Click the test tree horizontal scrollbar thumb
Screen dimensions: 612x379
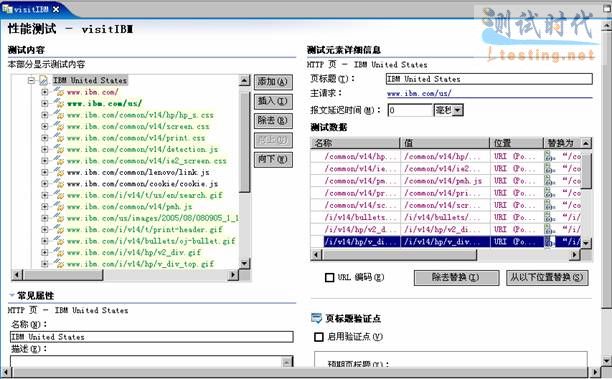(62, 275)
